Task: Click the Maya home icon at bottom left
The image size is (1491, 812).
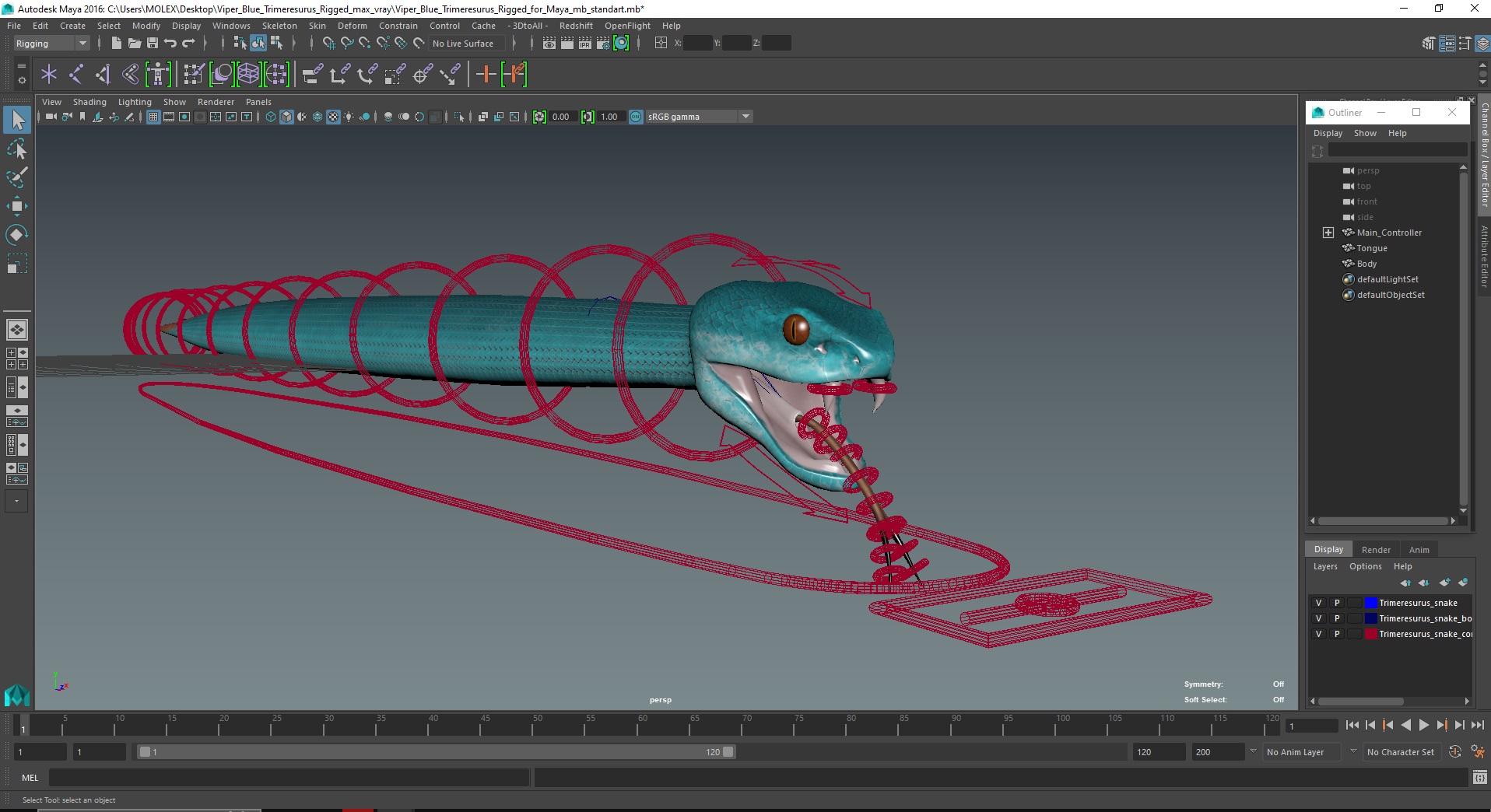Action: [x=17, y=695]
